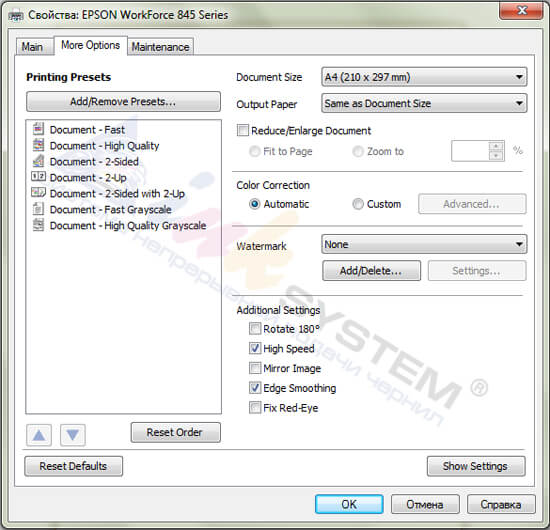550x530 pixels.
Task: Select 'Document - 2-Sided with 2-Up' preset text
Action: tap(117, 194)
